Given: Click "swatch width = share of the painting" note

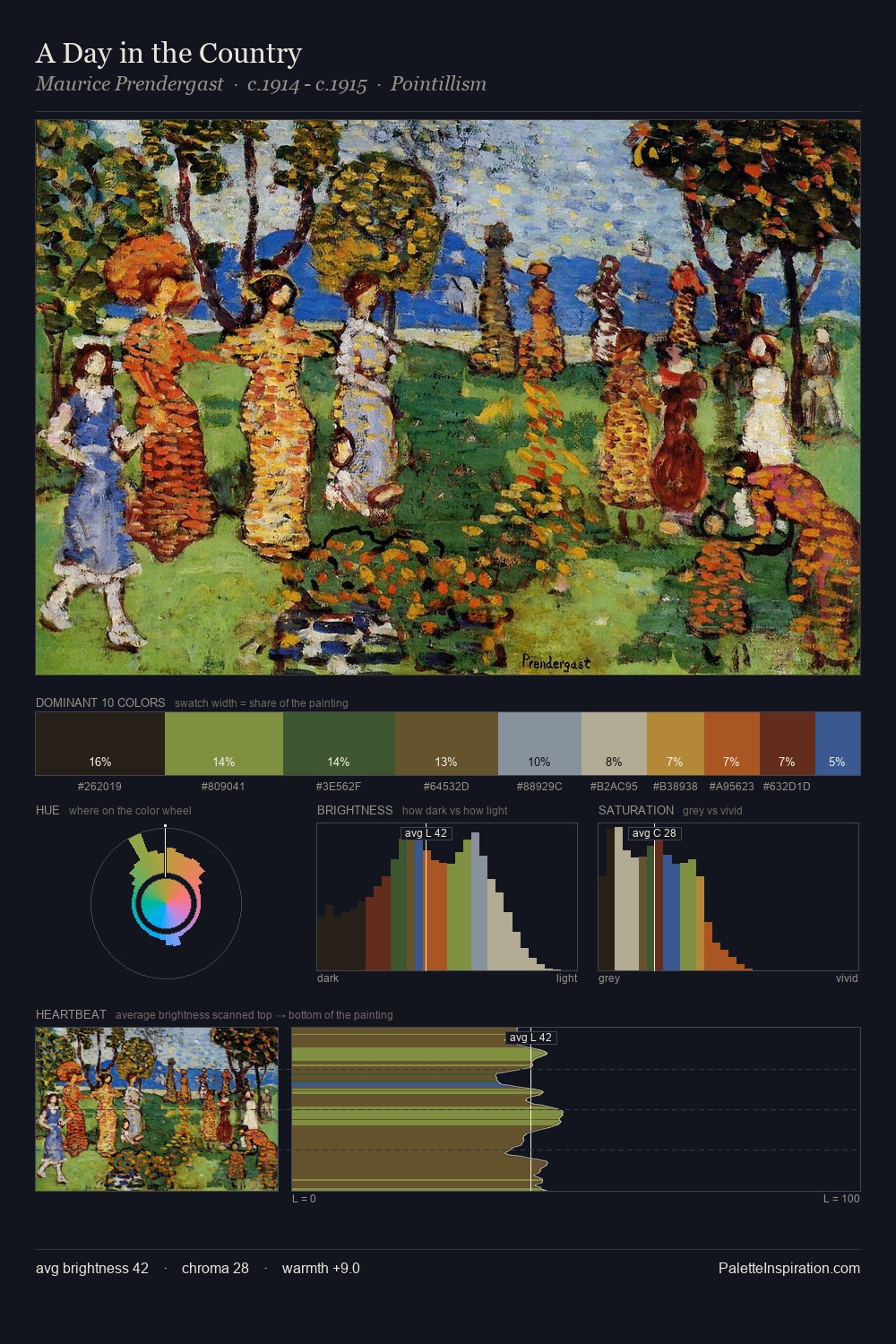Looking at the screenshot, I should tap(262, 703).
